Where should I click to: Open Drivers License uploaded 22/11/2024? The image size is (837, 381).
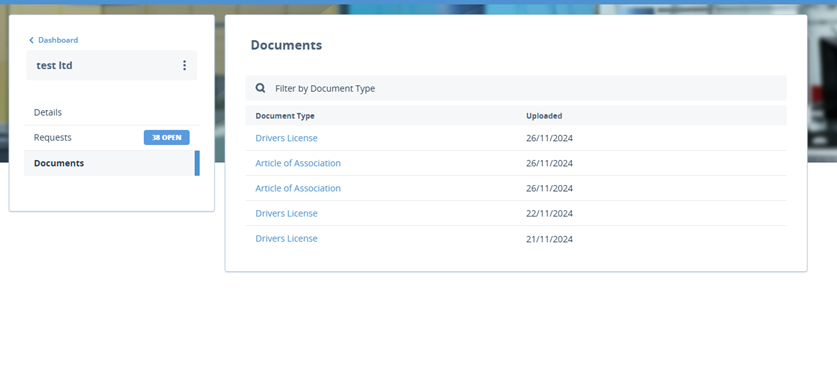[286, 213]
